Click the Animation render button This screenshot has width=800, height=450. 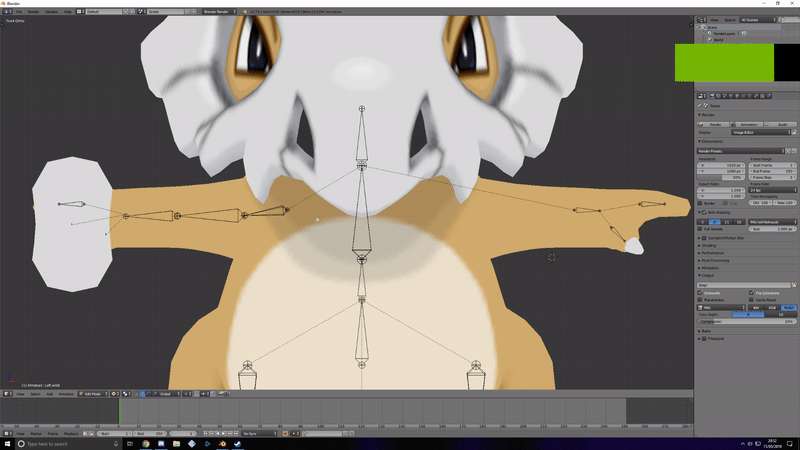tap(746, 124)
